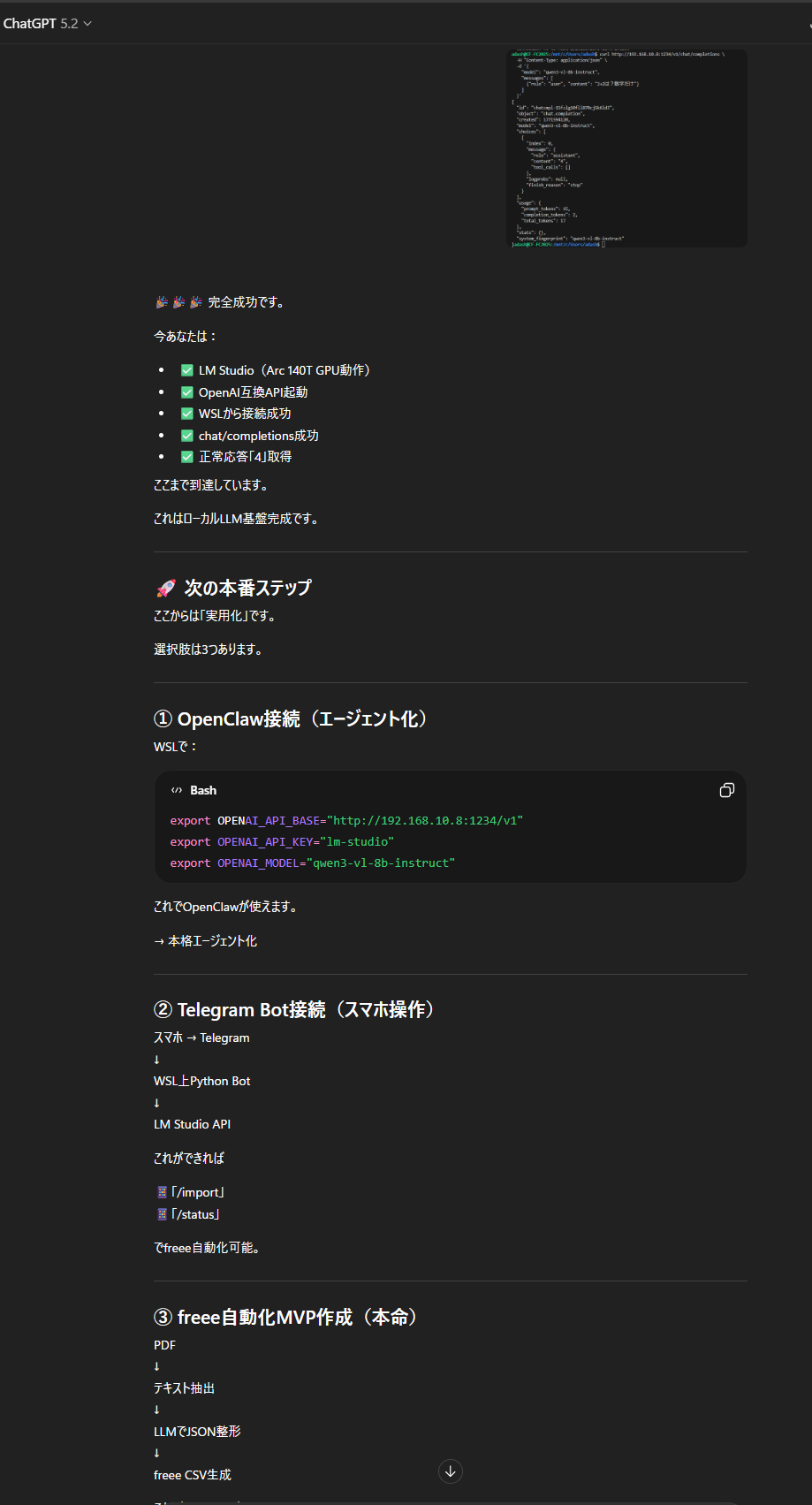This screenshot has height=1505, width=812.
Task: Open the terminal screenshot thumbnail
Action: [626, 148]
